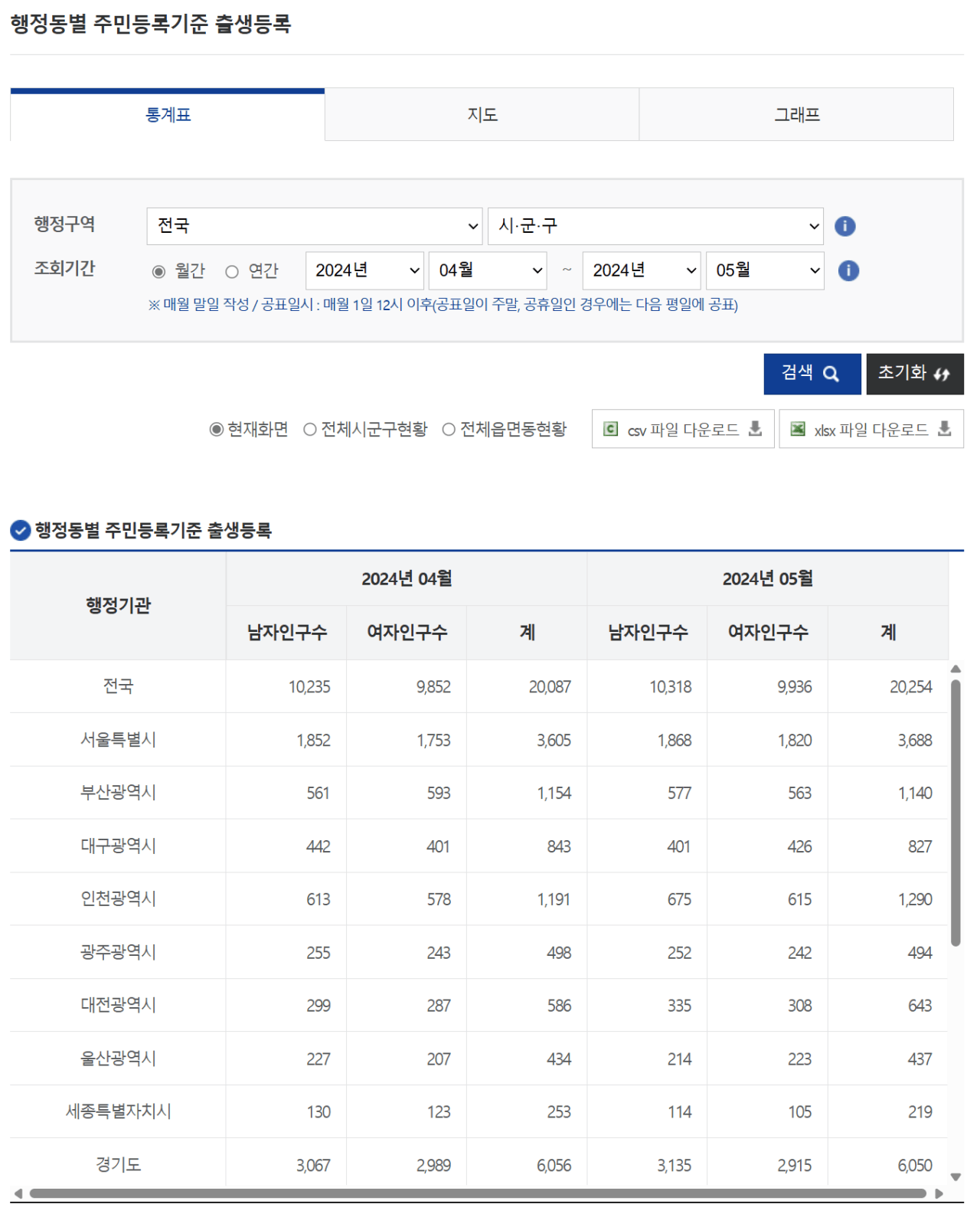Viewport: 980px width, 1214px height.
Task: Click the 행정기관 column header
Action: pyautogui.click(x=118, y=606)
